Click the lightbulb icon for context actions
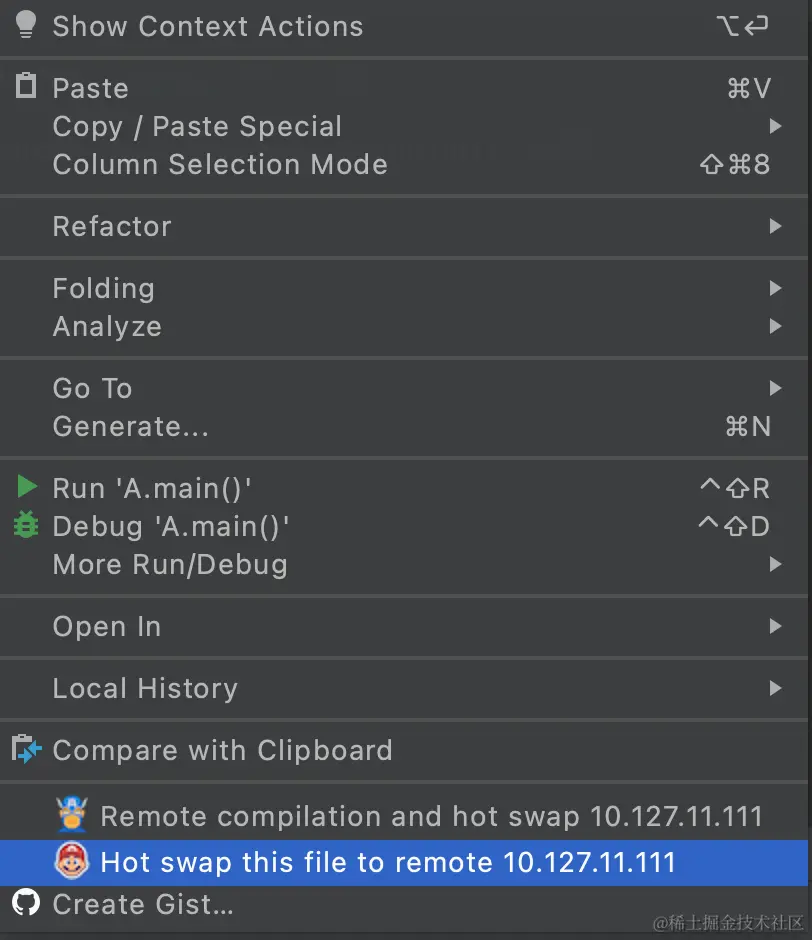This screenshot has height=940, width=812. pyautogui.click(x=26, y=26)
